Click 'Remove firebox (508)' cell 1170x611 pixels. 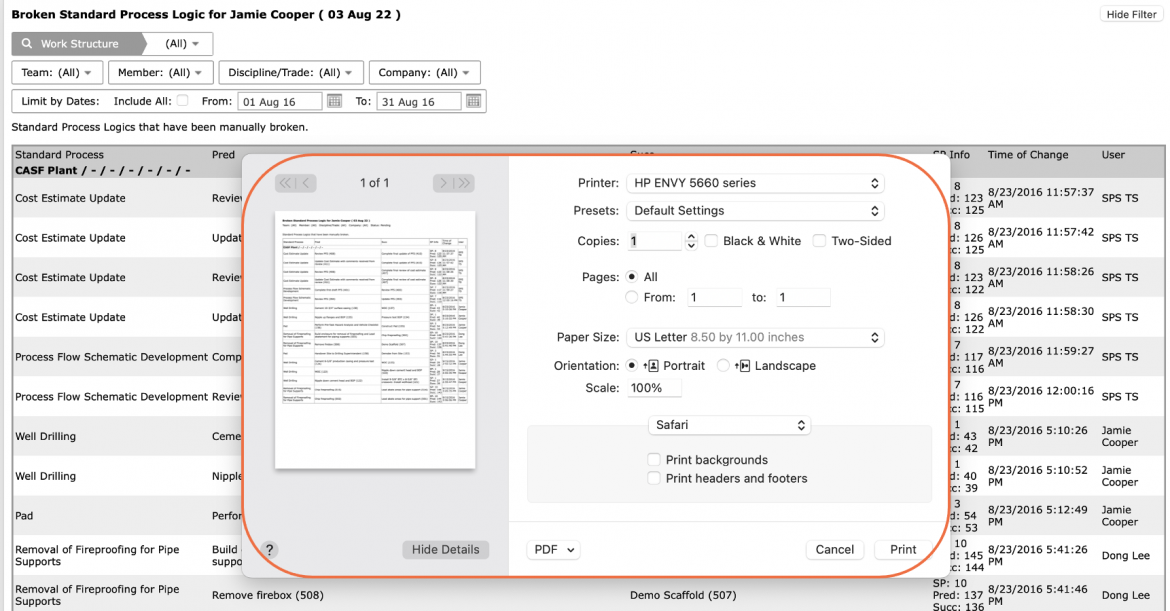coord(267,595)
